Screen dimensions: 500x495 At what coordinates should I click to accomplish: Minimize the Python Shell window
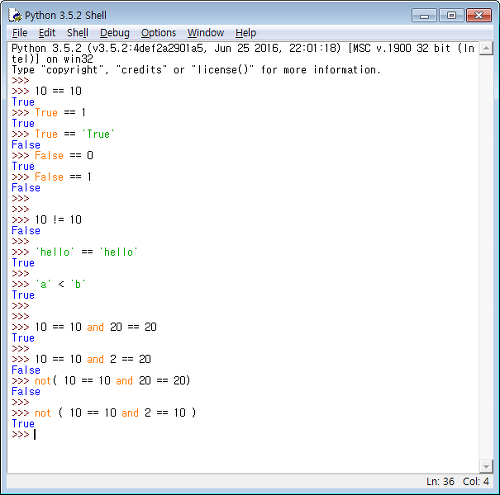[x=424, y=15]
